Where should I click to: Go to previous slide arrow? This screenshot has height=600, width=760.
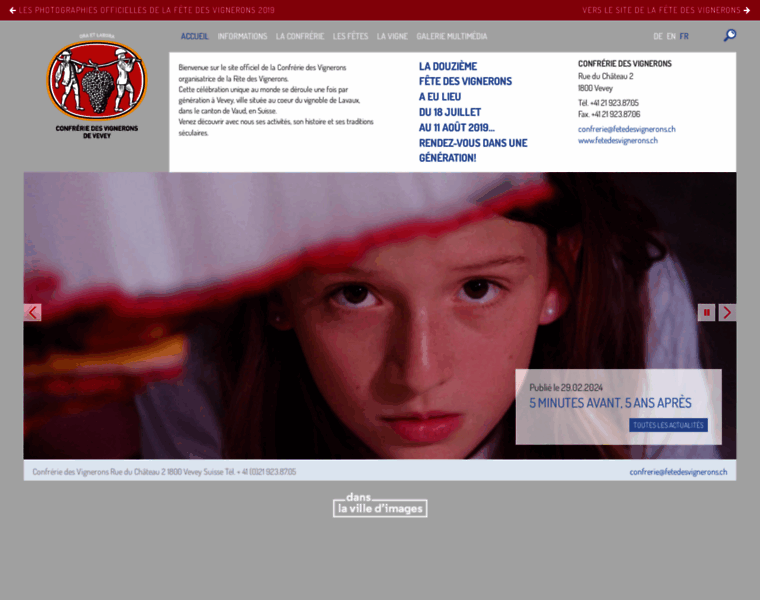(x=32, y=313)
